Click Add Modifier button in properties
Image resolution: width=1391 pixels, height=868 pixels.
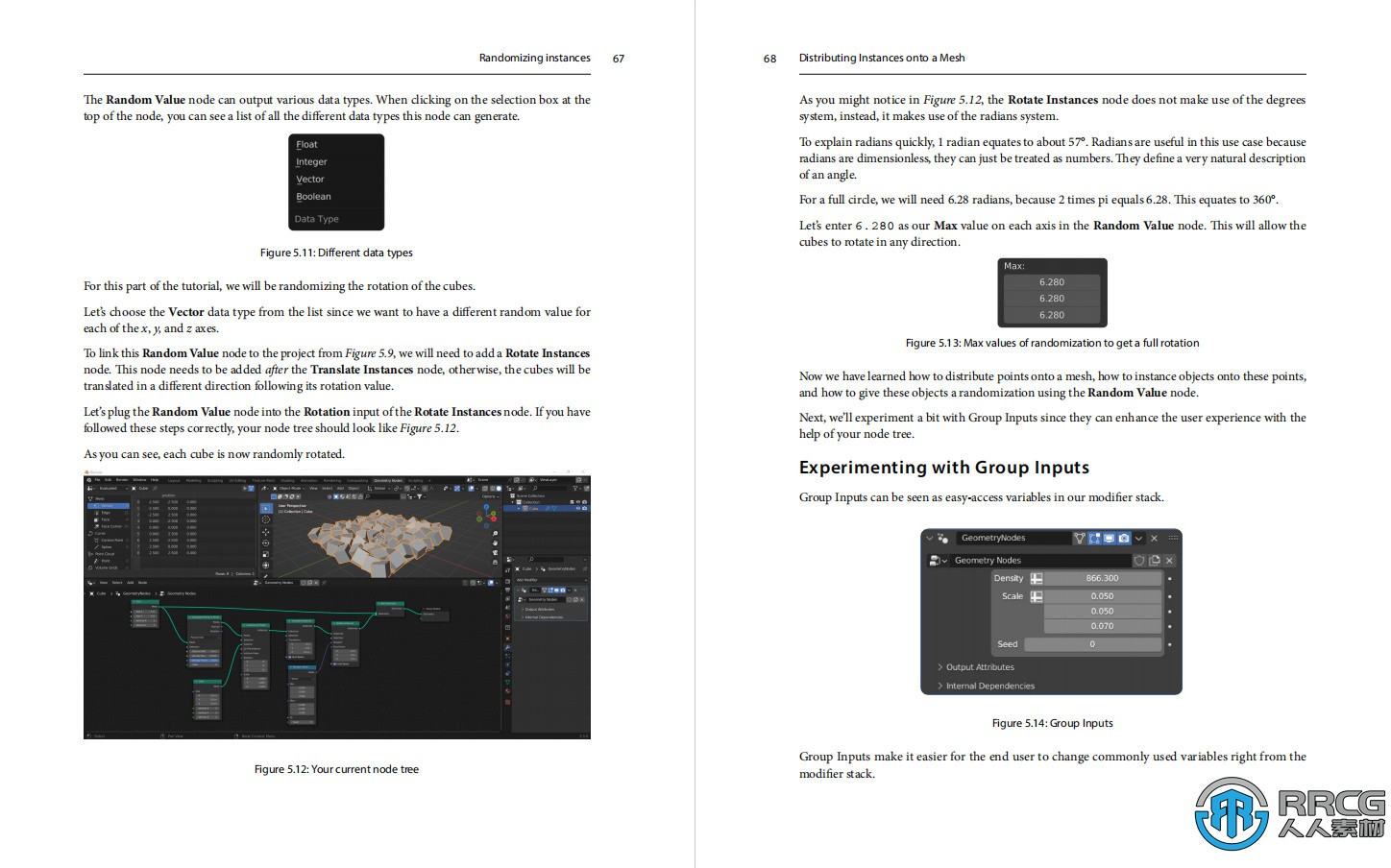550,580
